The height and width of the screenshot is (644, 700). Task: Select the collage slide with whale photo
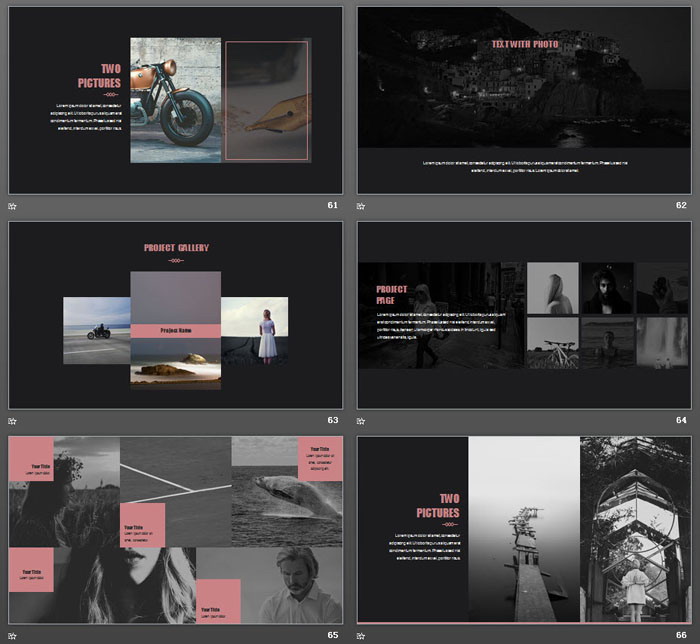point(175,529)
